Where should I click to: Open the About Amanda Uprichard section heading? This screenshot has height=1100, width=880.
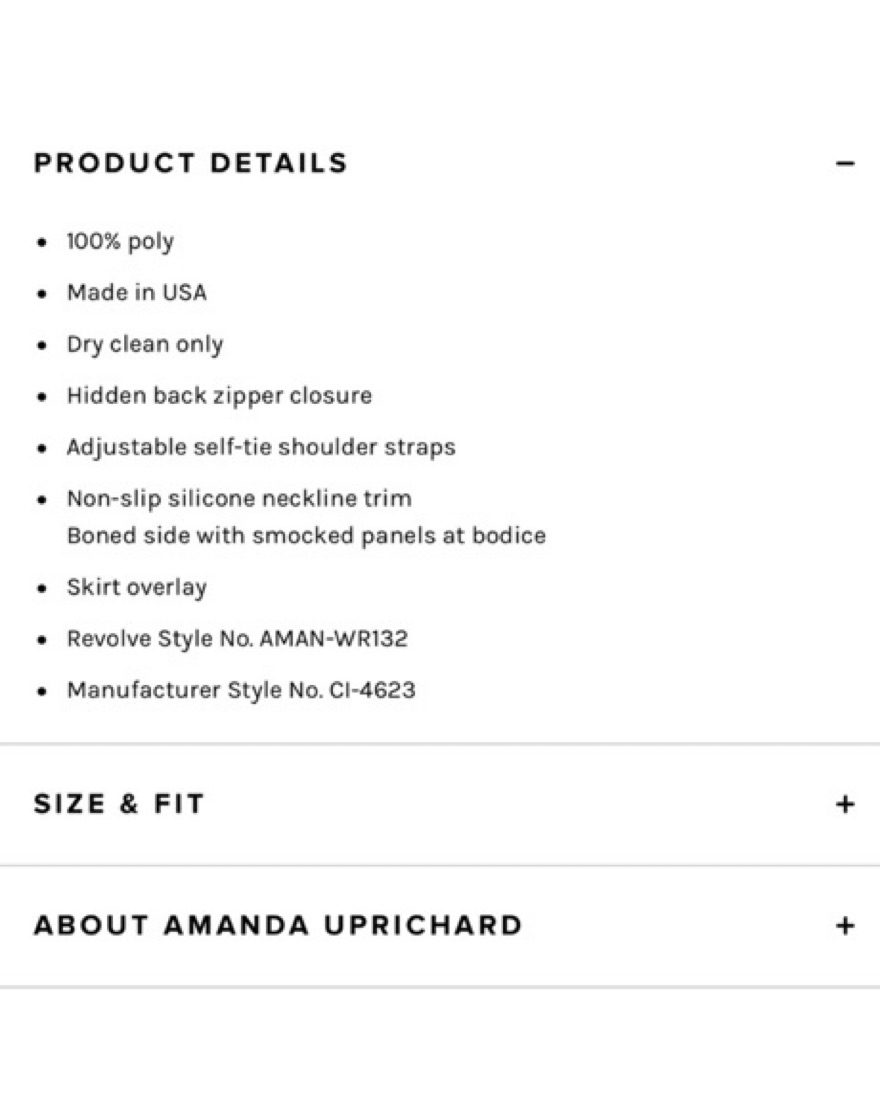278,925
